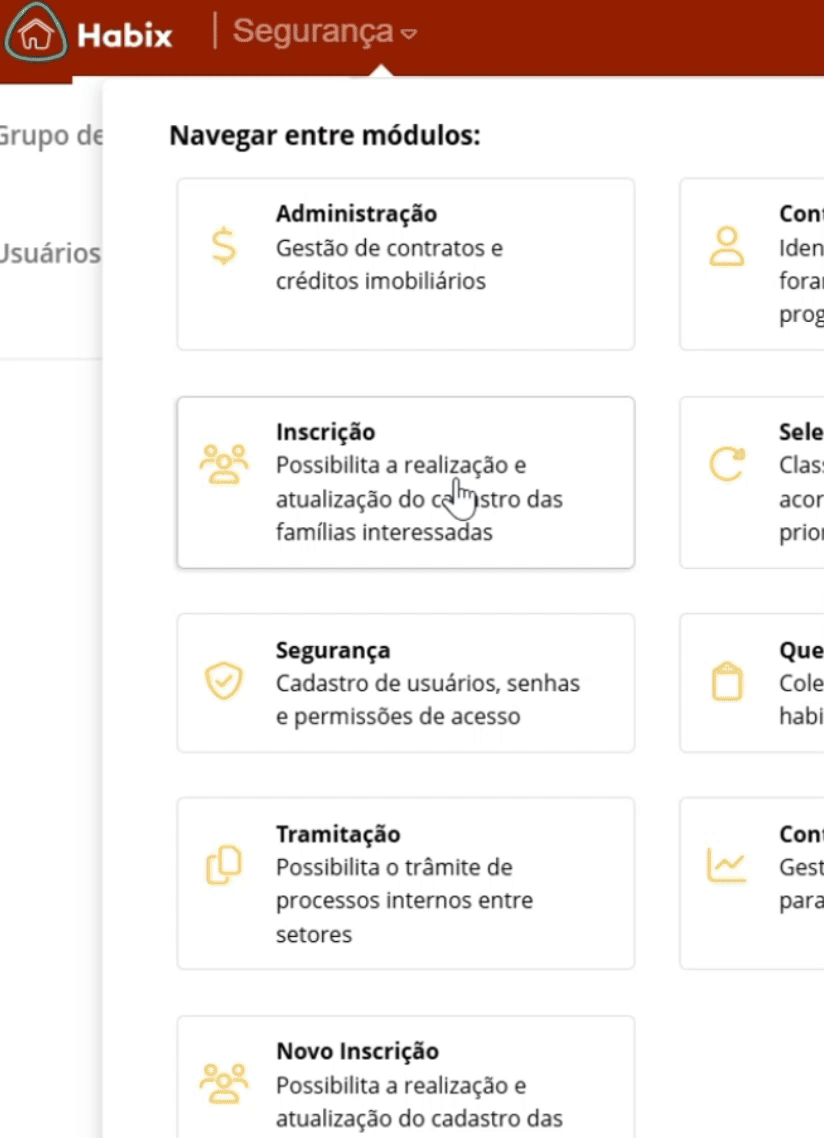Click the people group Inscrição icon
The width and height of the screenshot is (824, 1138).
(224, 464)
